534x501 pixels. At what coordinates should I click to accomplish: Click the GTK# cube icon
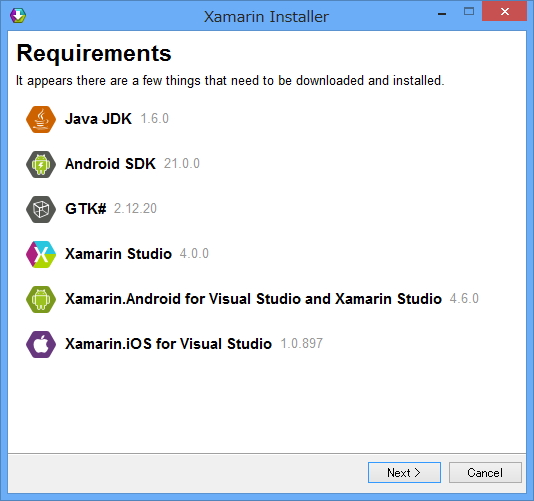click(x=41, y=209)
